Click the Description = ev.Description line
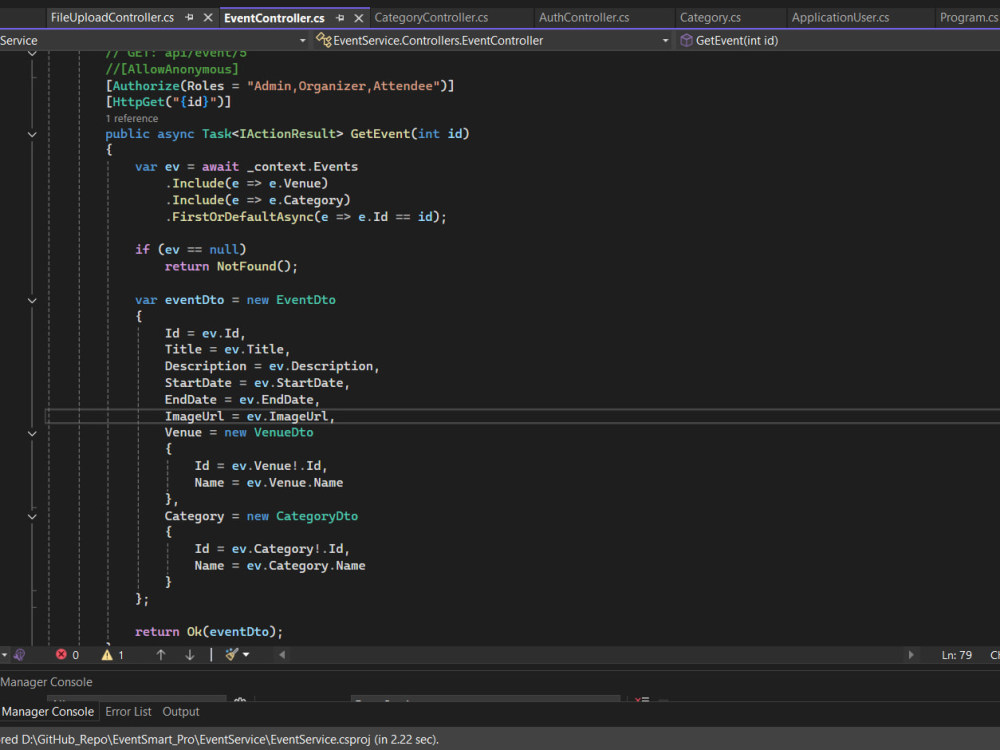 pos(272,366)
